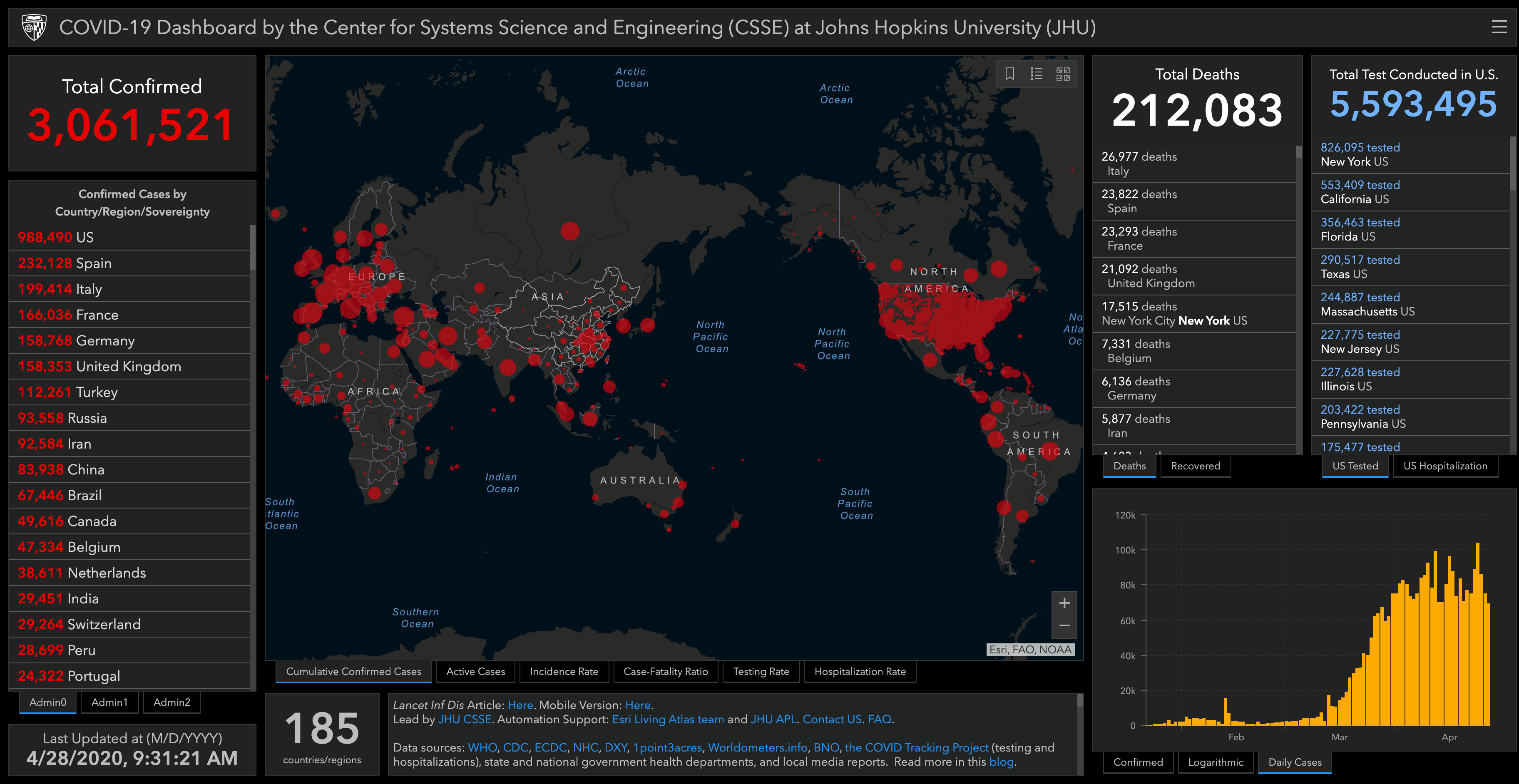Viewport: 1519px width, 784px height.
Task: Open the 1point3acres source link
Action: [x=667, y=747]
